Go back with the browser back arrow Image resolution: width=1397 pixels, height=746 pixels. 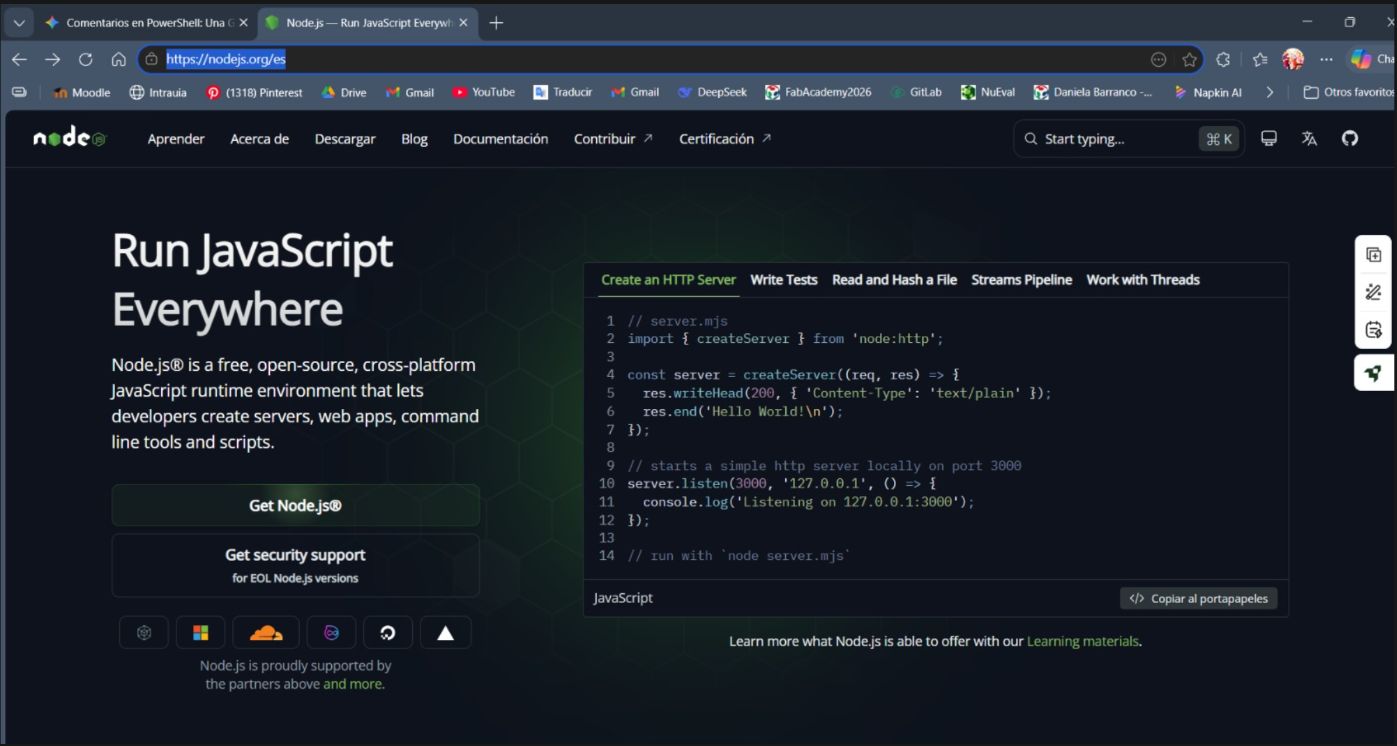tap(19, 60)
